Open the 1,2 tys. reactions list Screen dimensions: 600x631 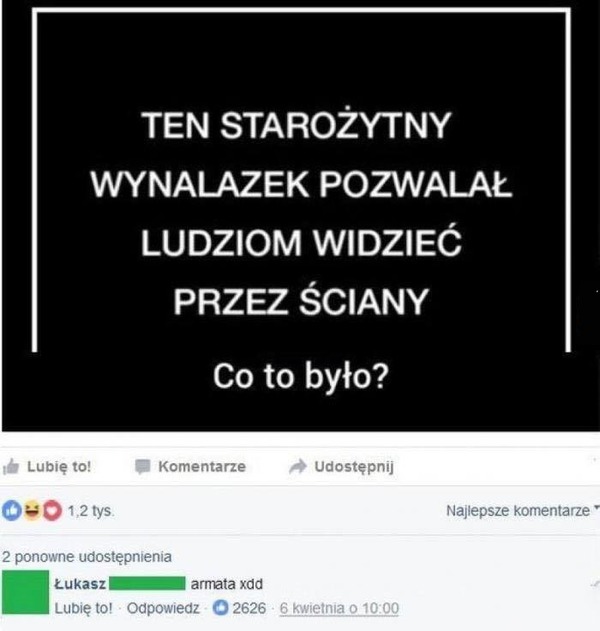pyautogui.click(x=91, y=511)
